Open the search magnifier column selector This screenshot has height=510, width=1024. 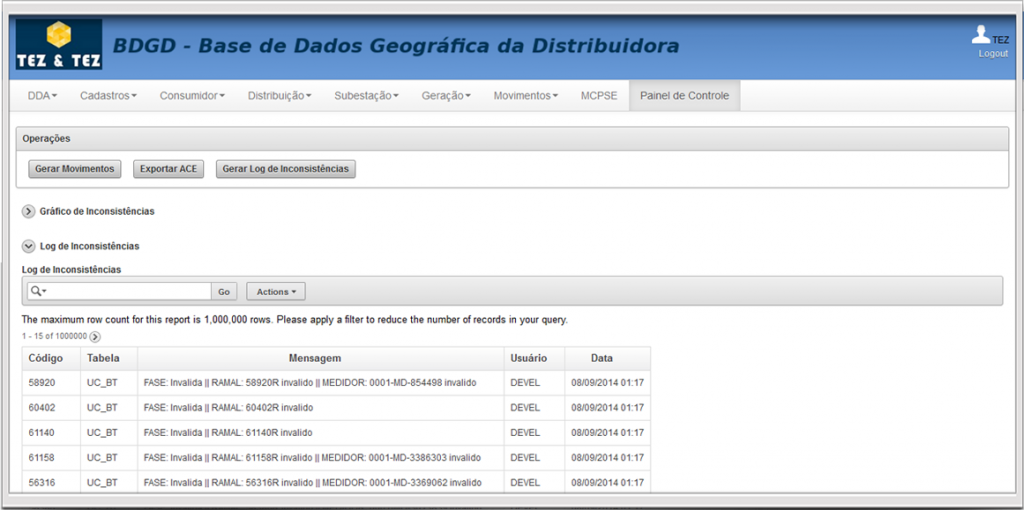[x=39, y=291]
